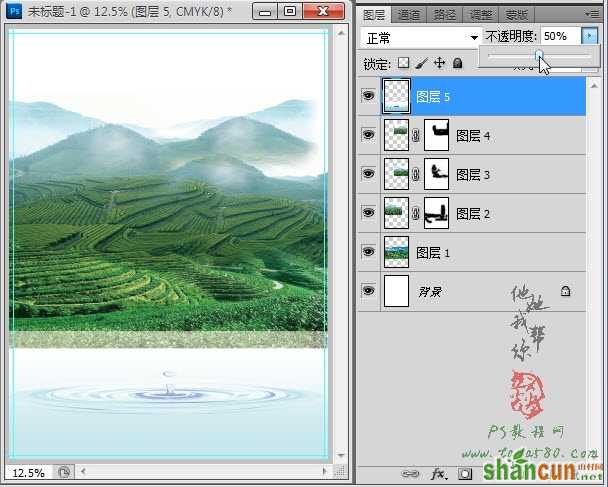
Task: Select layer name 图层 2
Action: coord(473,214)
